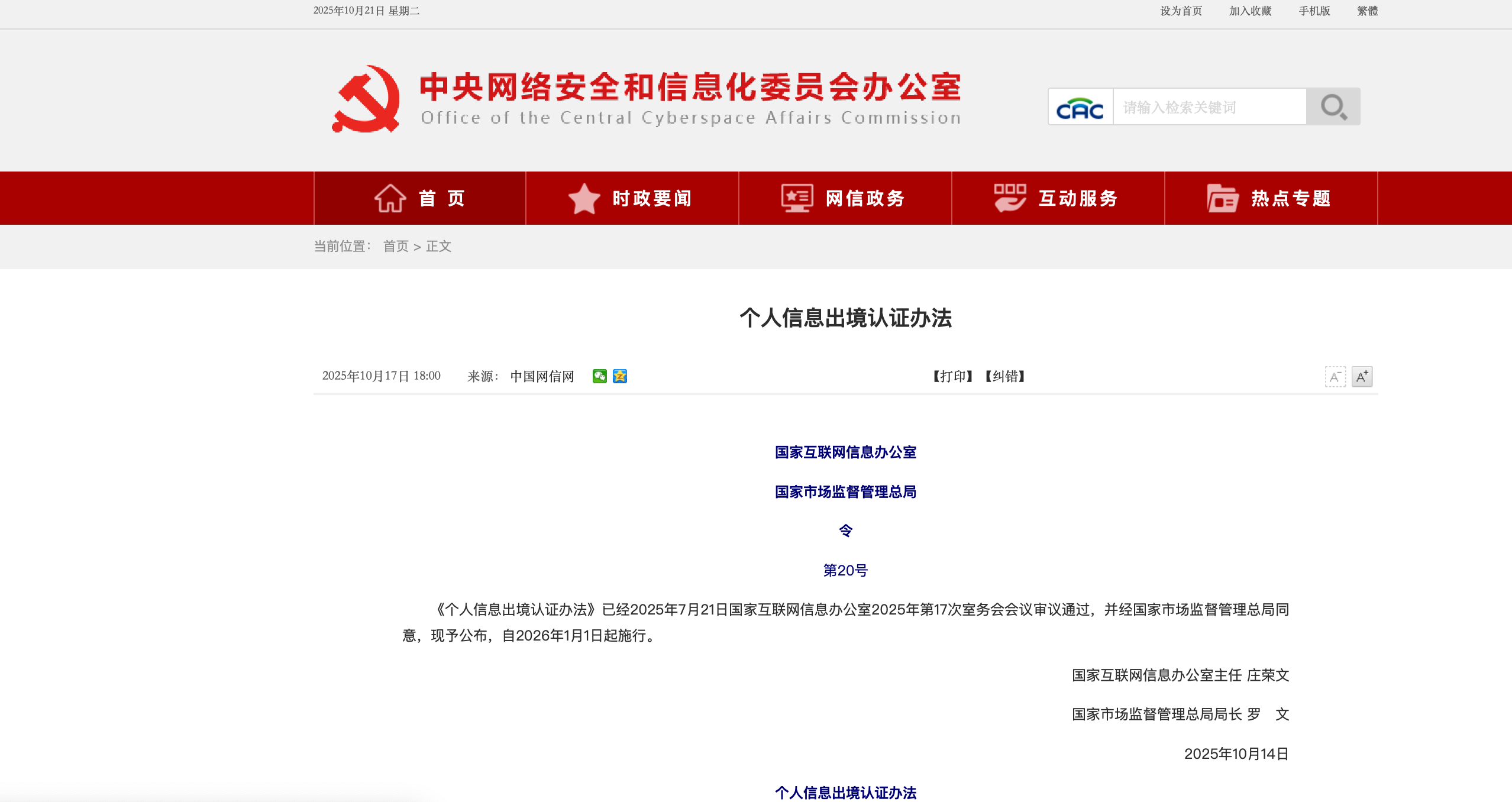1512x802 pixels.
Task: Click the 设为首页 link at top
Action: [1181, 11]
